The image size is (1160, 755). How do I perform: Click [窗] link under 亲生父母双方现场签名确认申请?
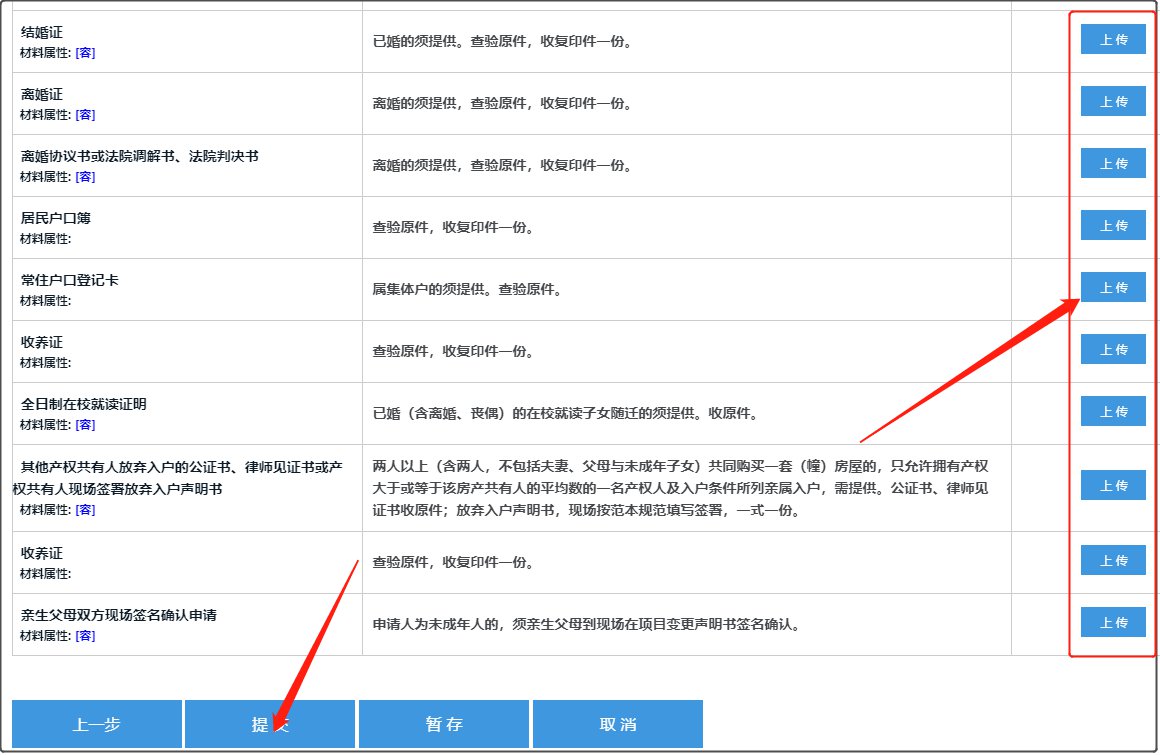point(86,636)
